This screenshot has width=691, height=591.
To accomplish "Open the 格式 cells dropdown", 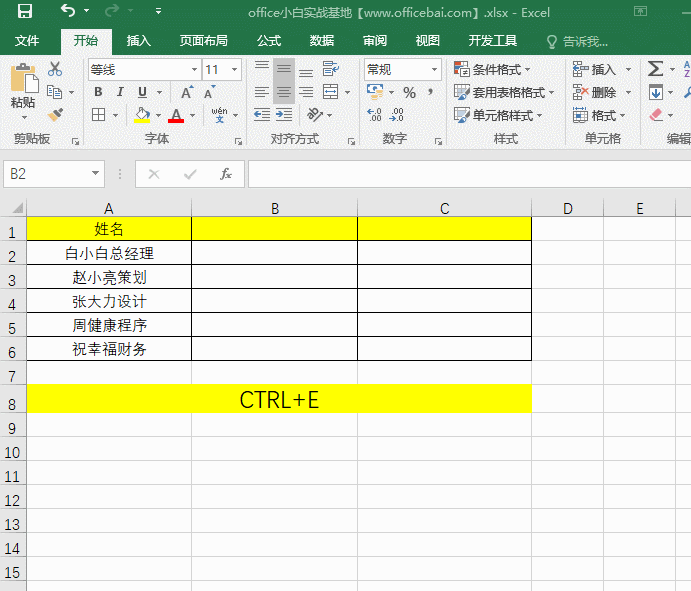I will click(x=599, y=115).
